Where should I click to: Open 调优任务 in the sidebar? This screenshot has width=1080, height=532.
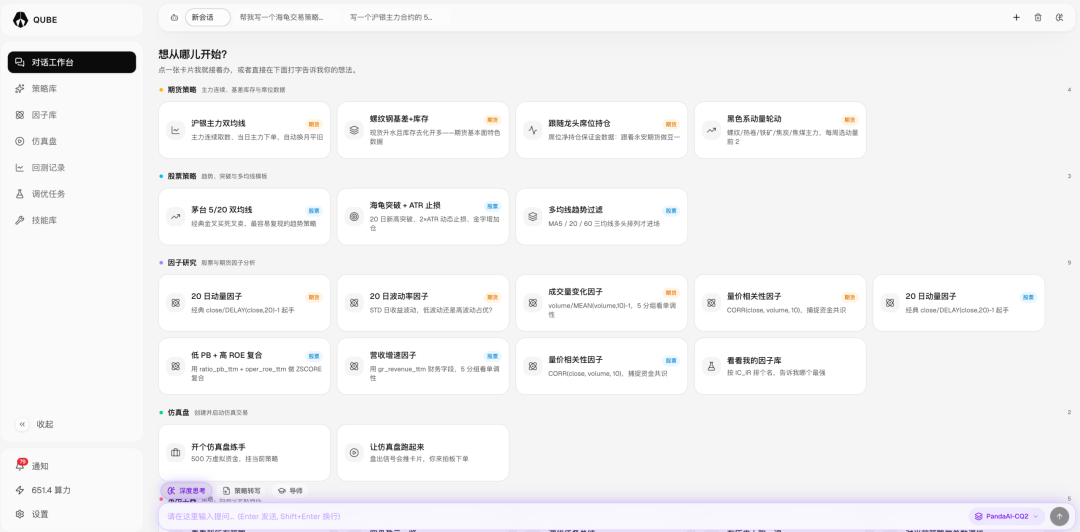(x=72, y=194)
